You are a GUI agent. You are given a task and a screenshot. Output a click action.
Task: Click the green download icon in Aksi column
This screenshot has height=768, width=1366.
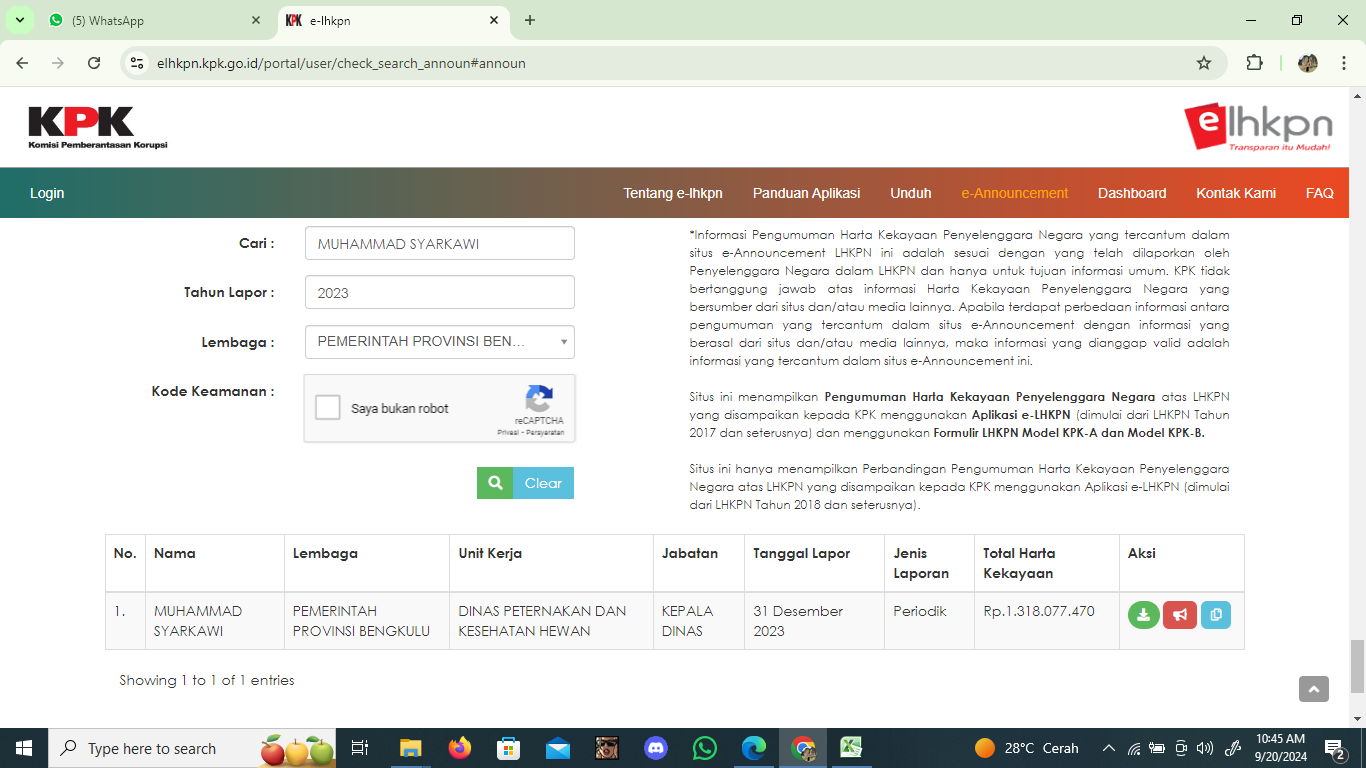coord(1144,615)
